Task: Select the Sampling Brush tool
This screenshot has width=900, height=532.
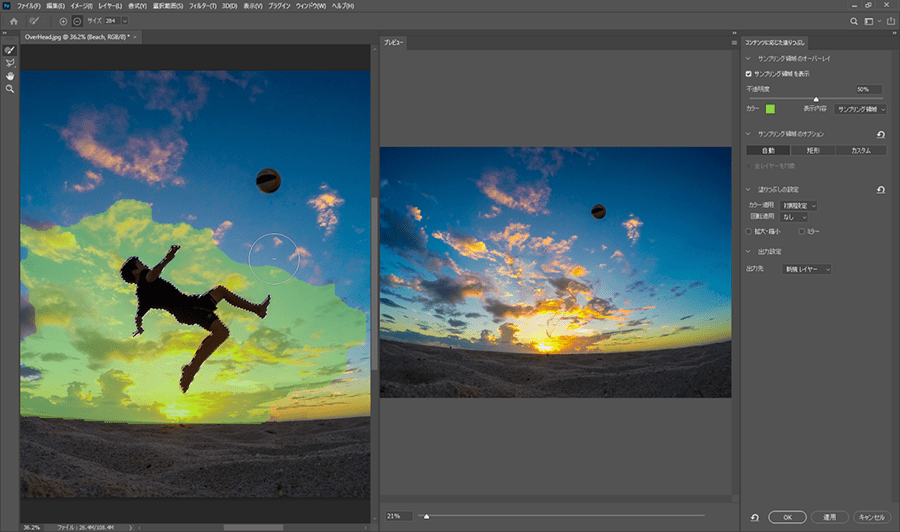Action: pyautogui.click(x=10, y=50)
